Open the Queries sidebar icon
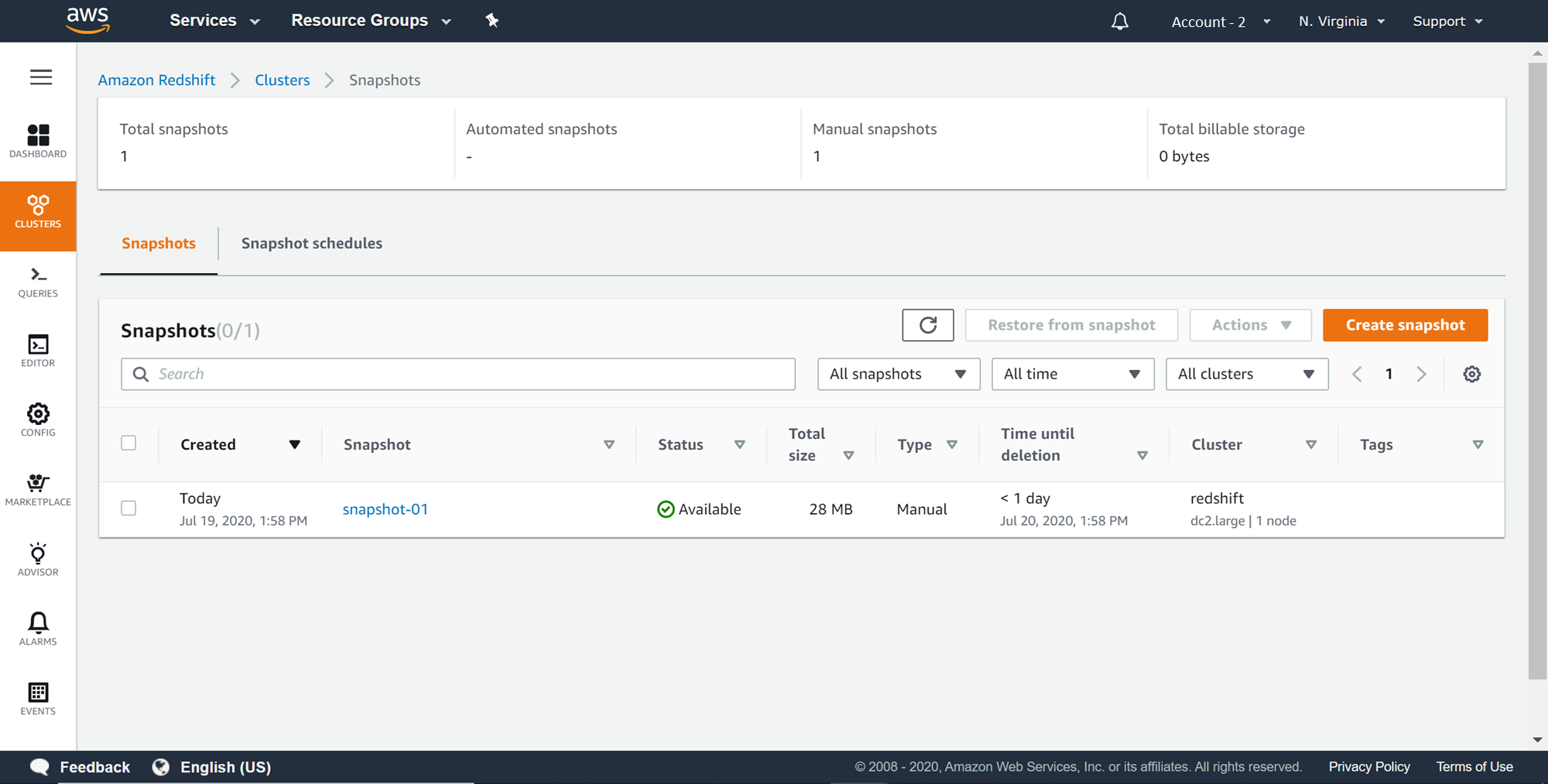1548x784 pixels. (x=38, y=282)
